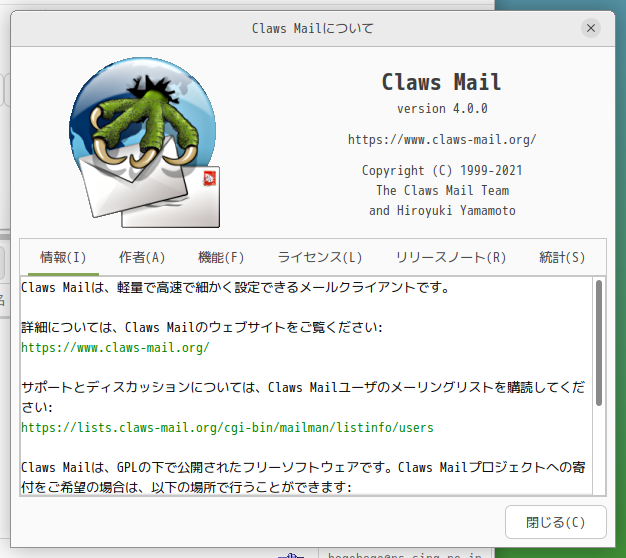This screenshot has width=626, height=558.
Task: Click the 閉じる(C) close button
Action: [555, 522]
